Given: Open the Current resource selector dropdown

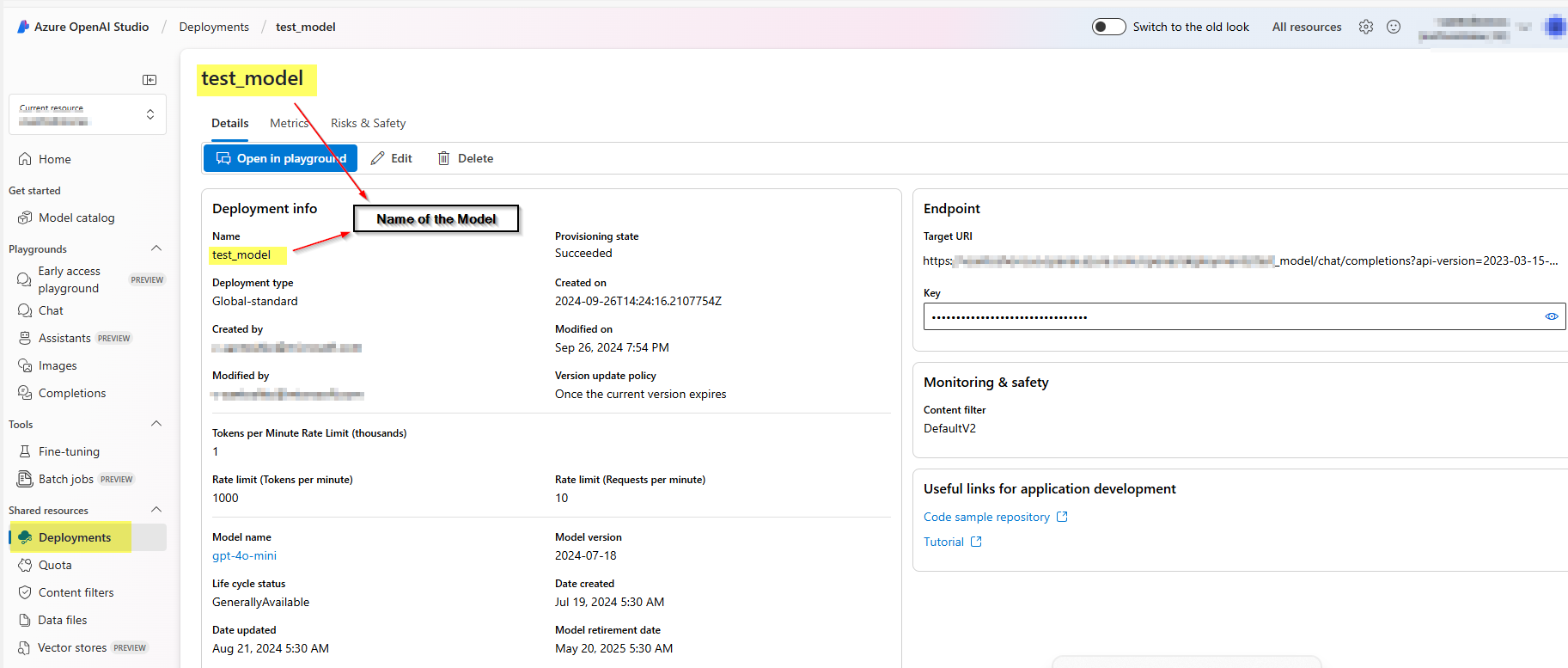Looking at the screenshot, I should [x=88, y=114].
